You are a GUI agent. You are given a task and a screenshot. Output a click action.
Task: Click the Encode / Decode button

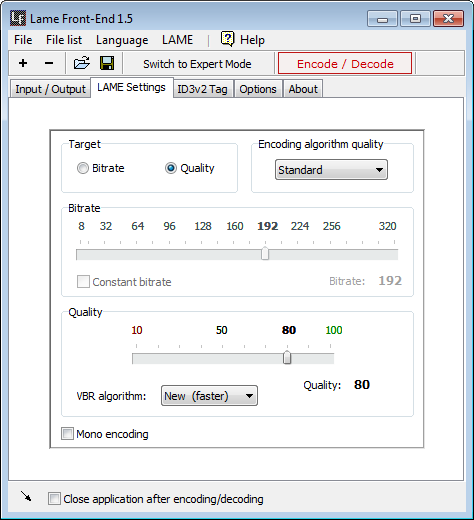coord(345,63)
